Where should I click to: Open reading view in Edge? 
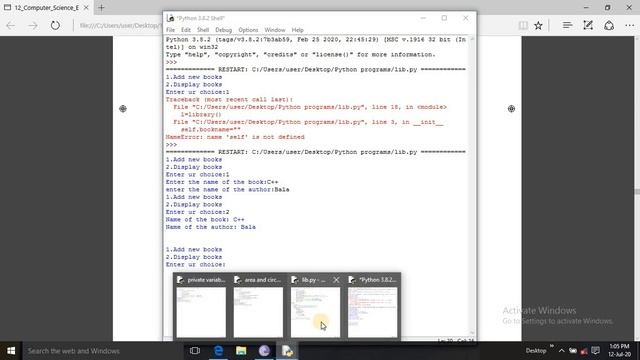[x=523, y=25]
